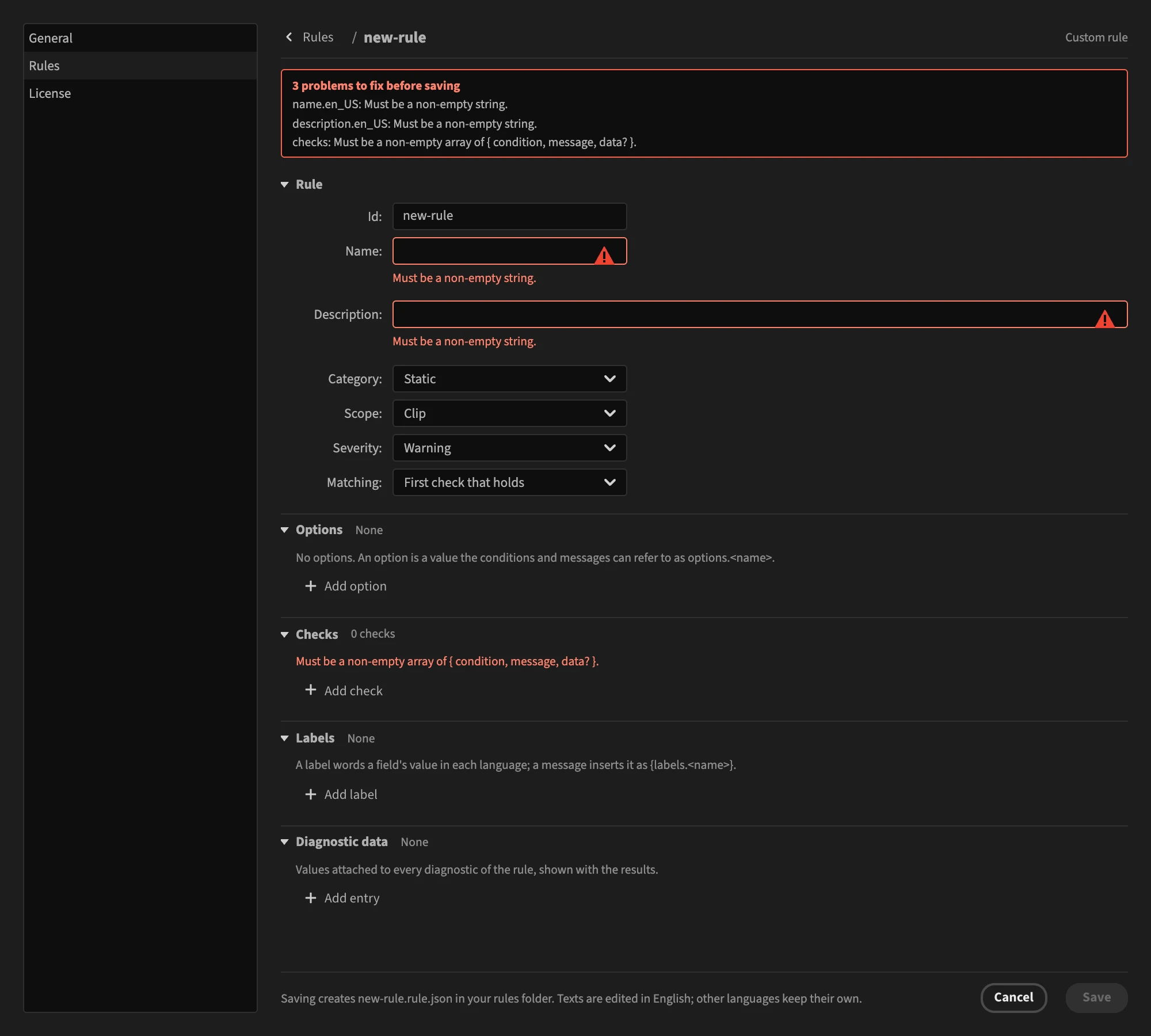Focus the empty Description input field
This screenshot has height=1036, width=1151.
[760, 314]
